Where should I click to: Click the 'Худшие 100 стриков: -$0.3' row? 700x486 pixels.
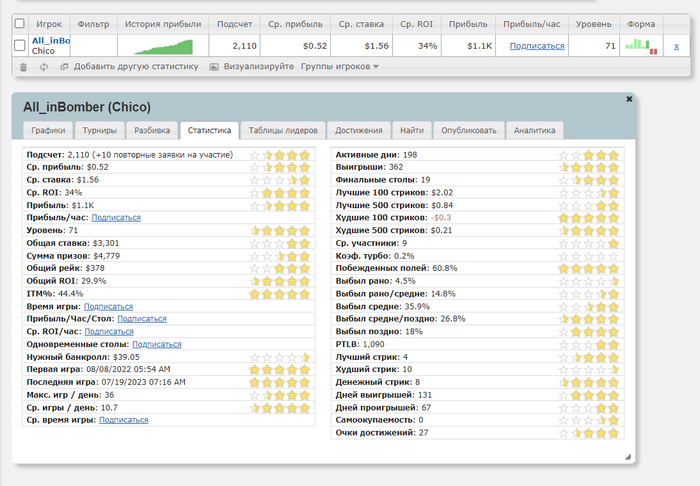(x=477, y=218)
